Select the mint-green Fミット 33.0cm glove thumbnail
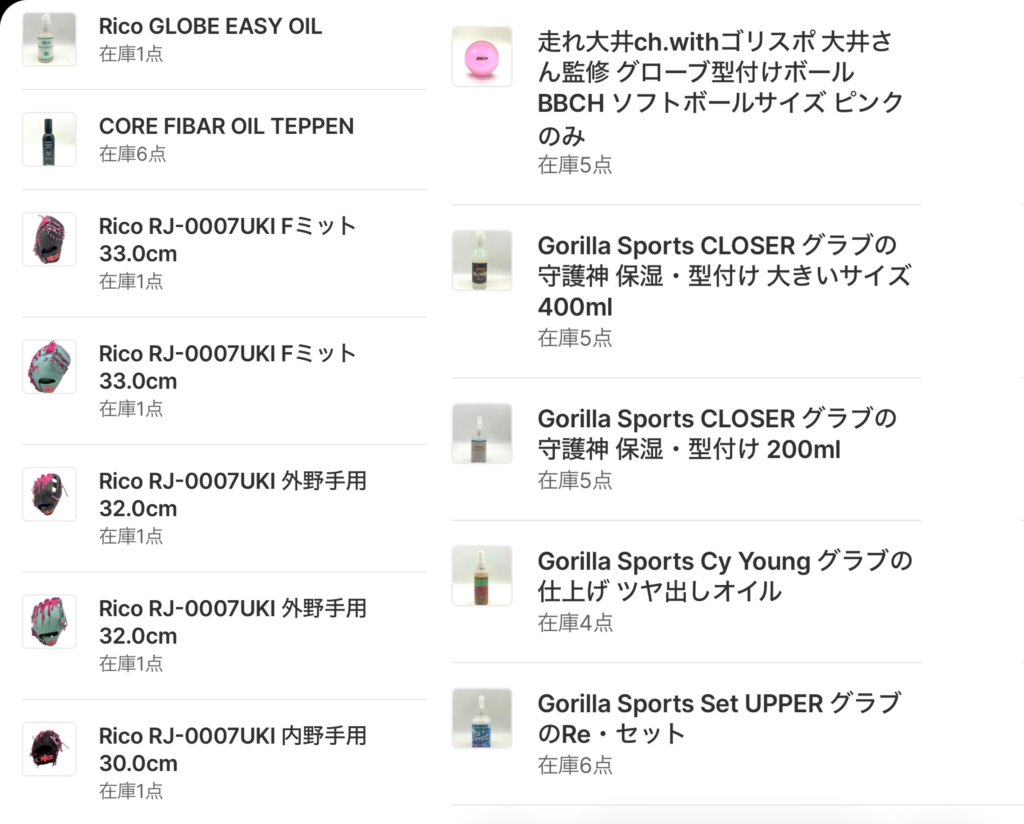 (x=49, y=366)
